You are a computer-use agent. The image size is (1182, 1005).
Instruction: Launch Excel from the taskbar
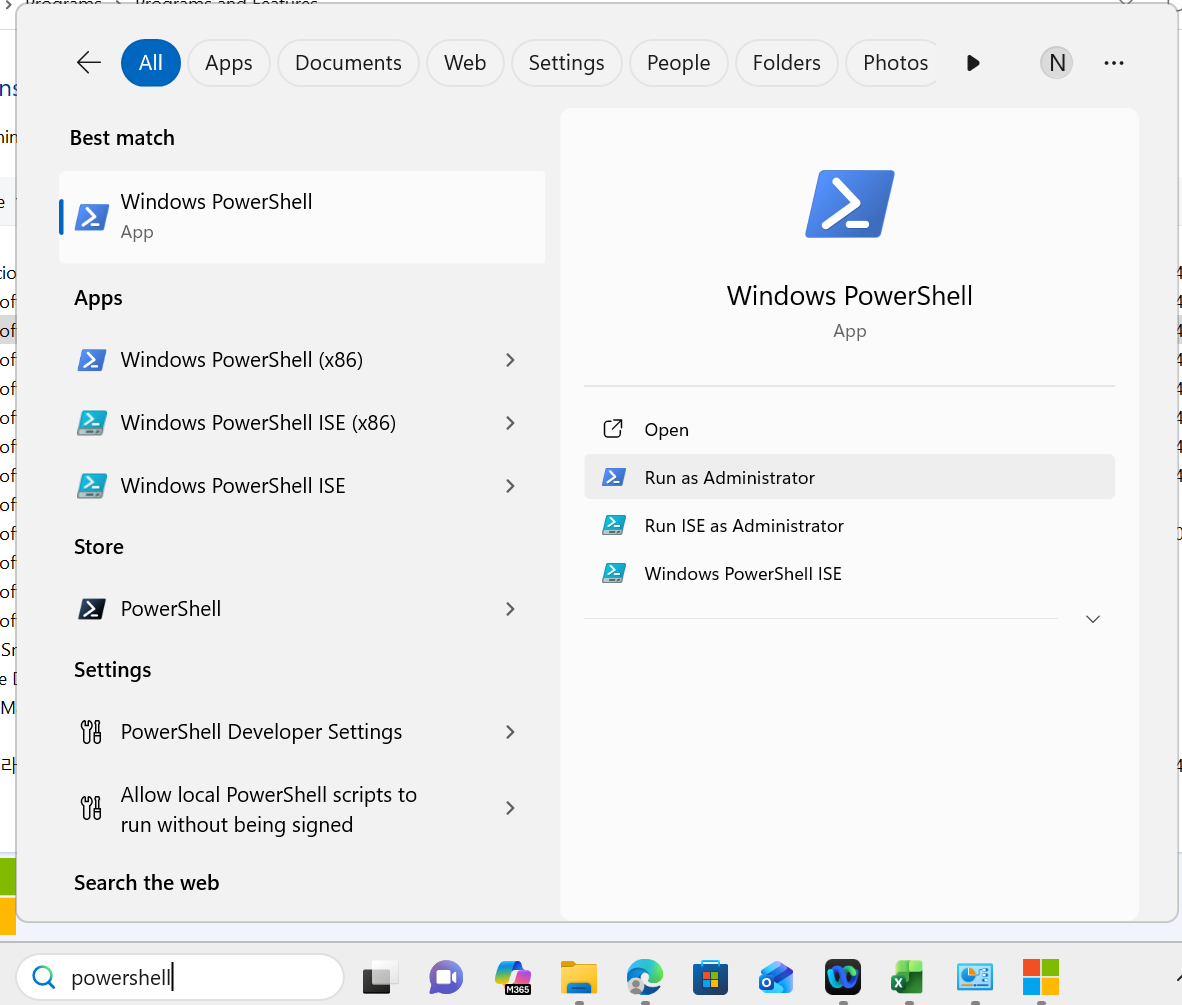click(908, 978)
